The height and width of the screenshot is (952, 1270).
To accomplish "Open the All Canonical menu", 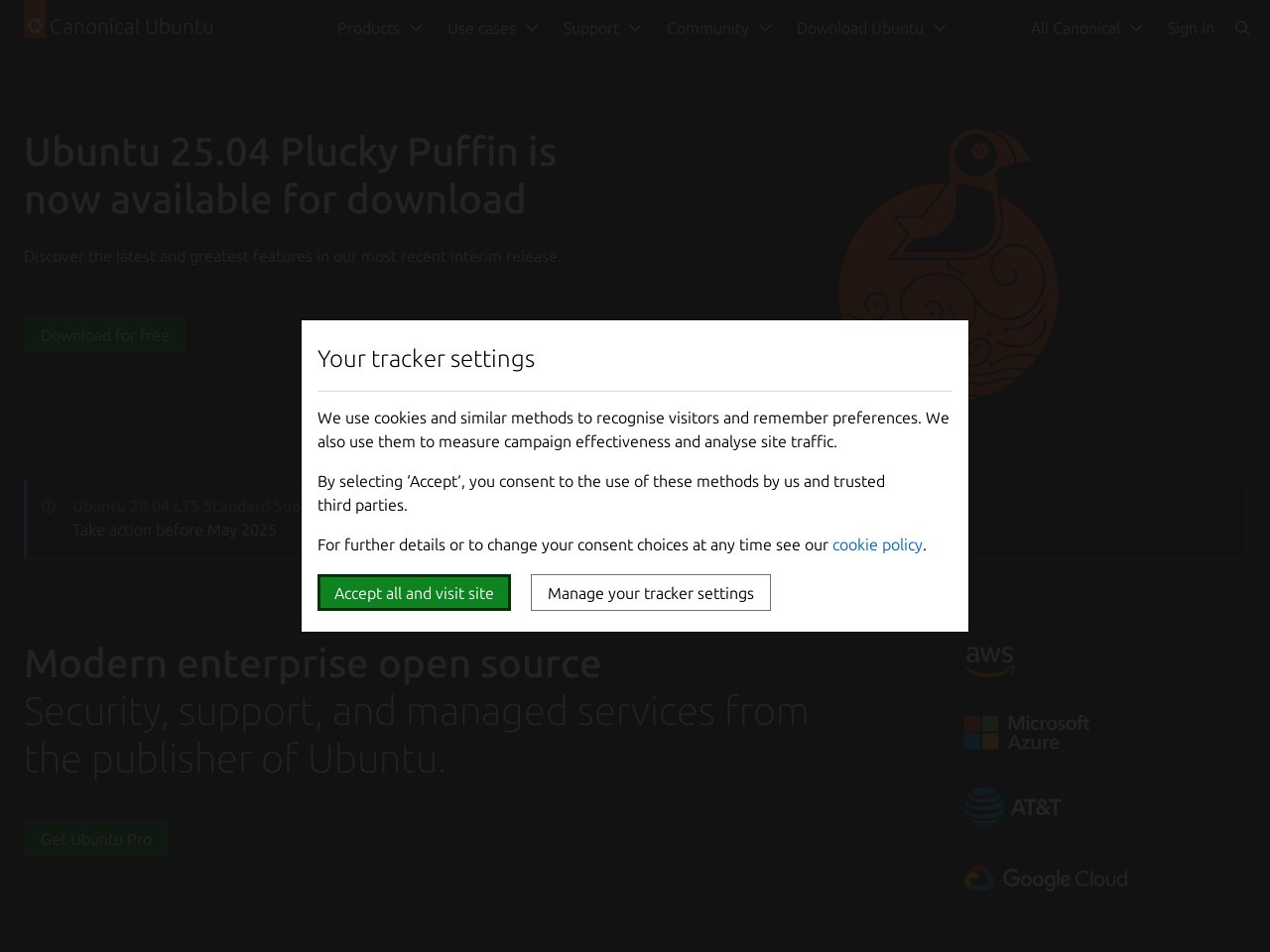I will click(x=1086, y=28).
